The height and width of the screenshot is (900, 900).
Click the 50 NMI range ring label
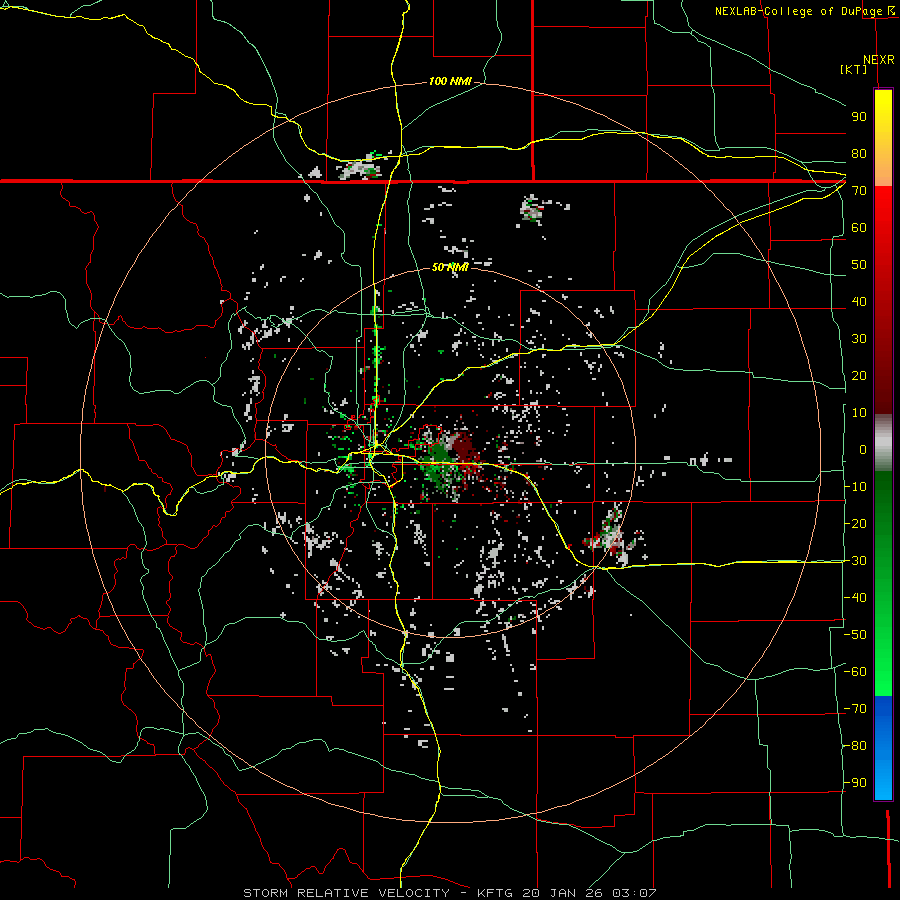click(x=450, y=267)
